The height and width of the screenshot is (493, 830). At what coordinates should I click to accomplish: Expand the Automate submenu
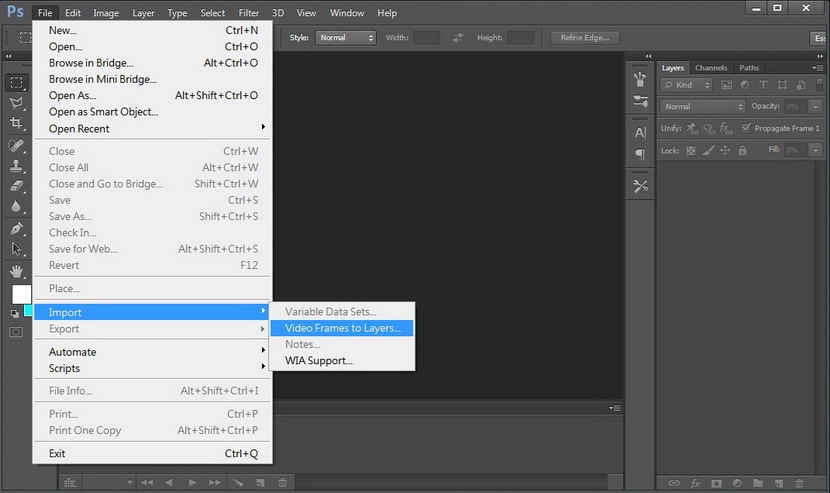point(153,352)
